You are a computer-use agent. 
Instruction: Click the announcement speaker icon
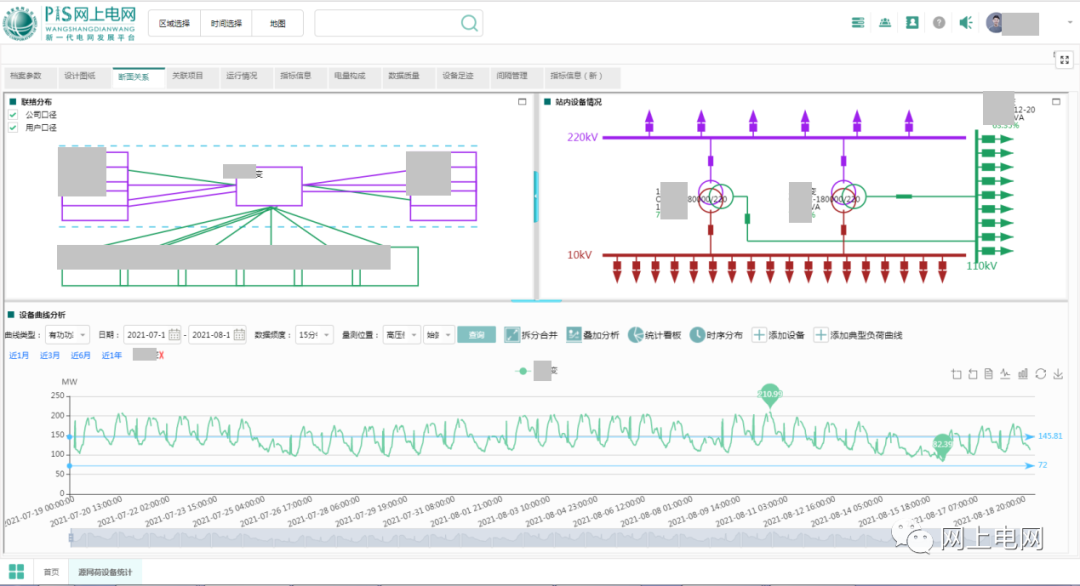click(966, 23)
